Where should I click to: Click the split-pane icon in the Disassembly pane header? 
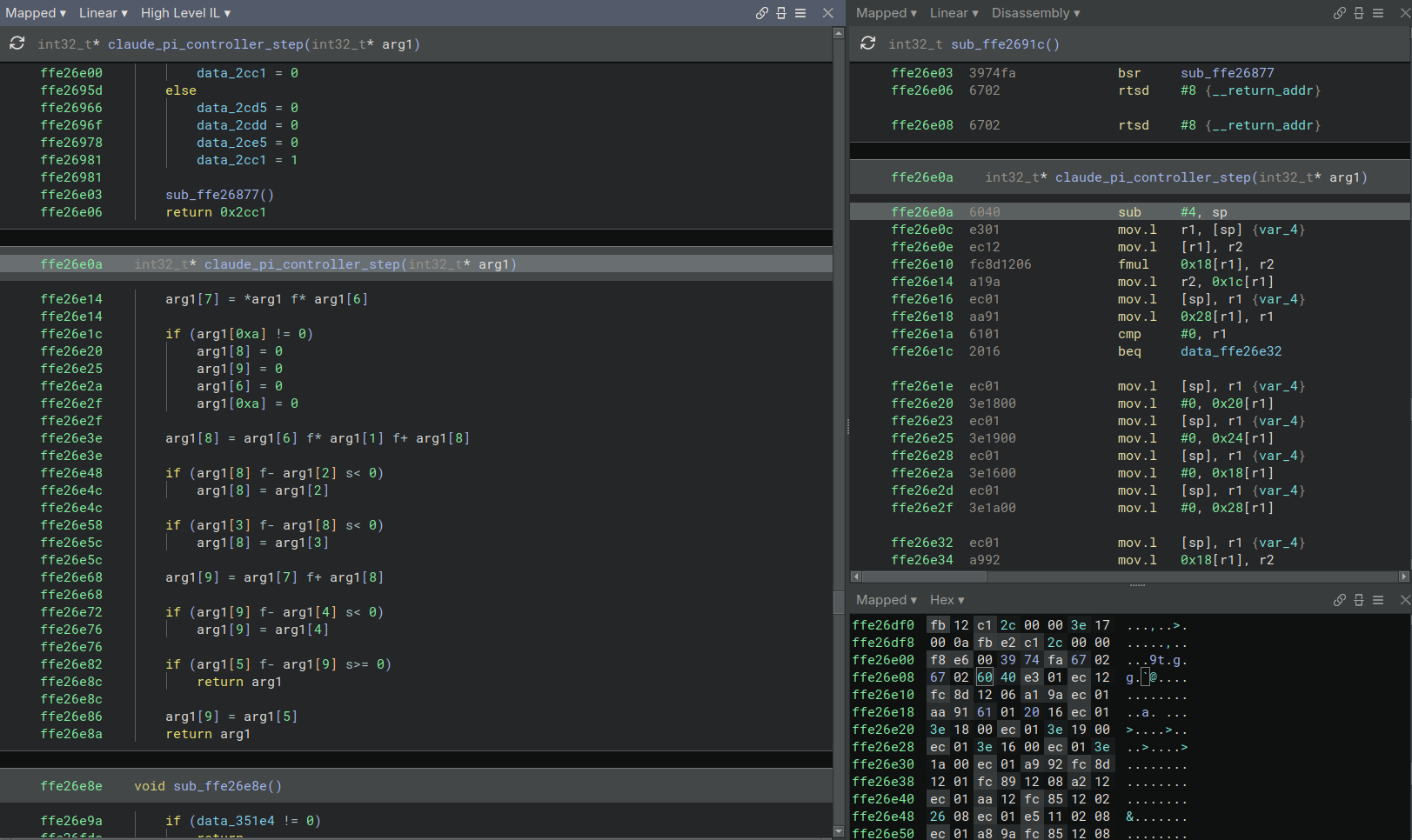tap(1359, 13)
